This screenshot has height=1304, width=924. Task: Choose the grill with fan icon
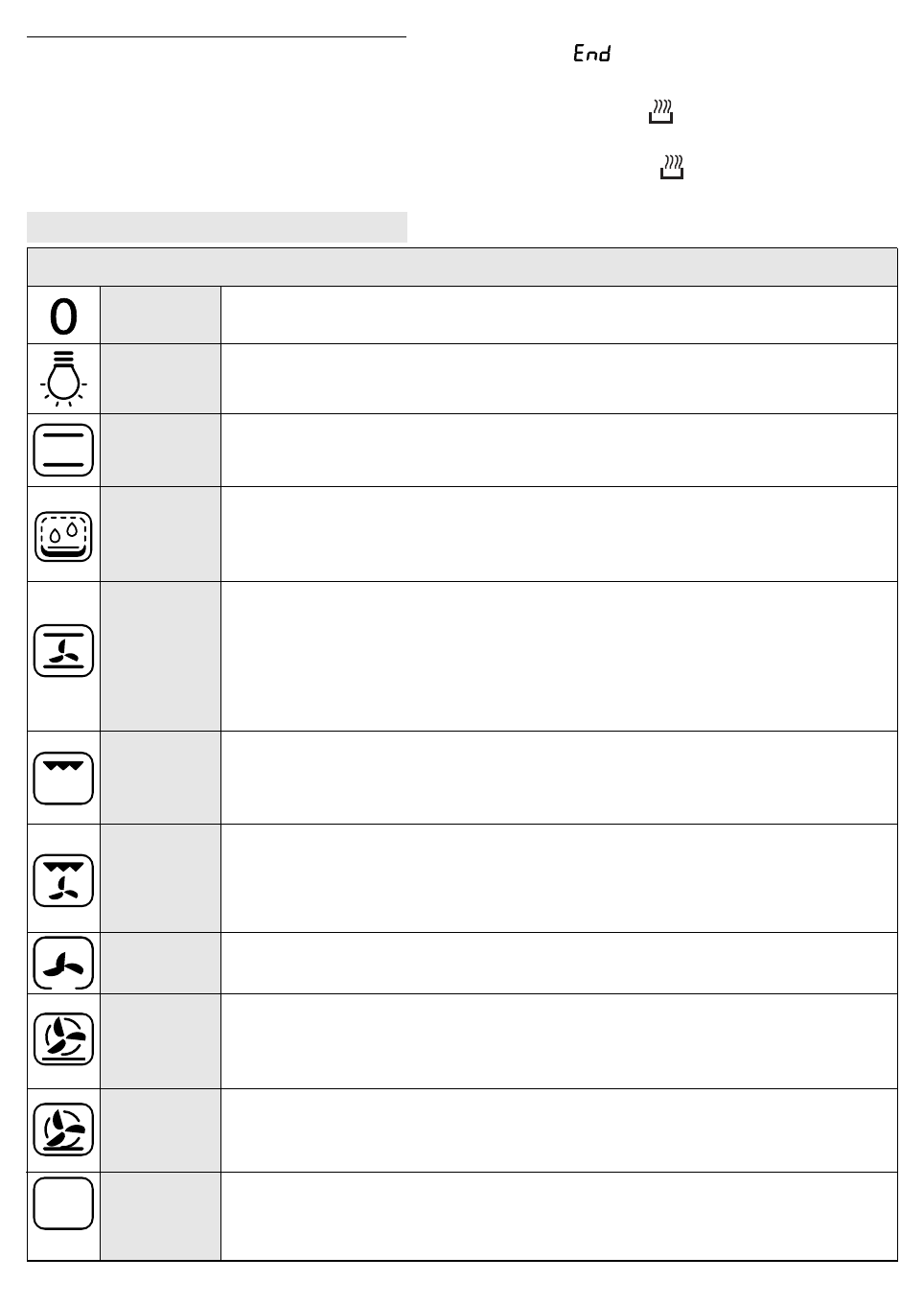63,880
